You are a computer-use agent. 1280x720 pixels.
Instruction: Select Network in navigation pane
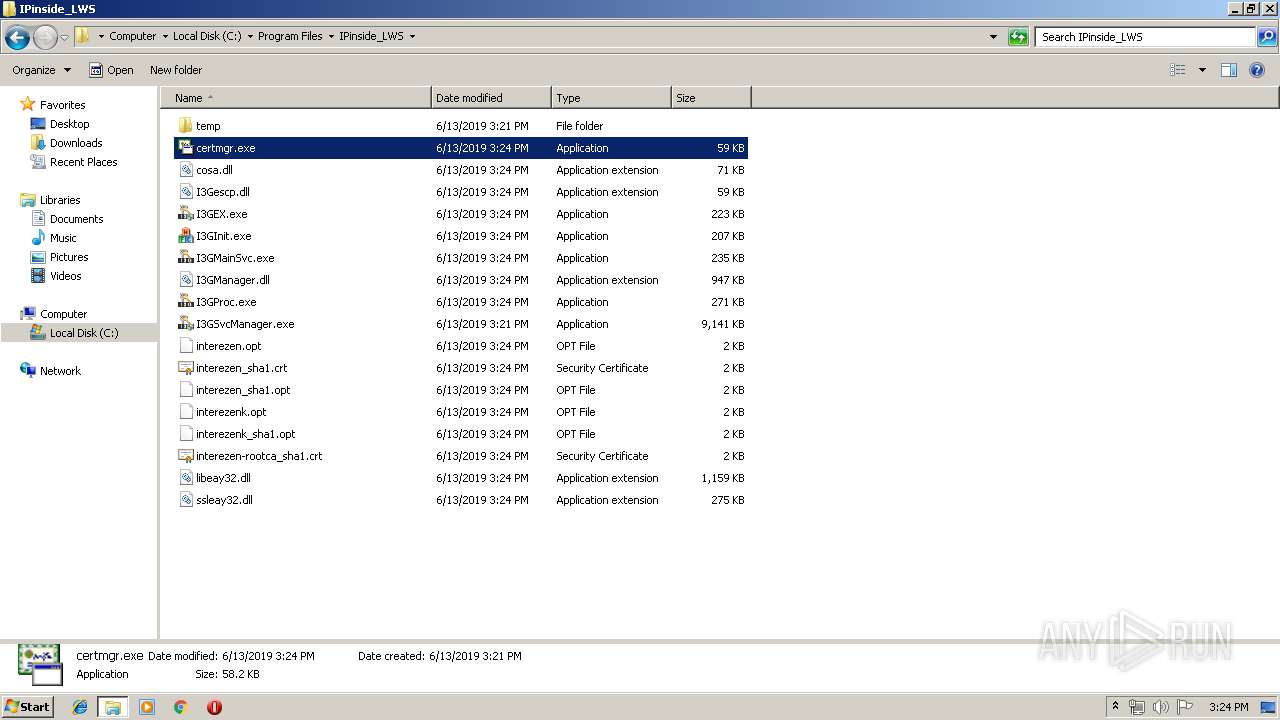click(x=60, y=371)
